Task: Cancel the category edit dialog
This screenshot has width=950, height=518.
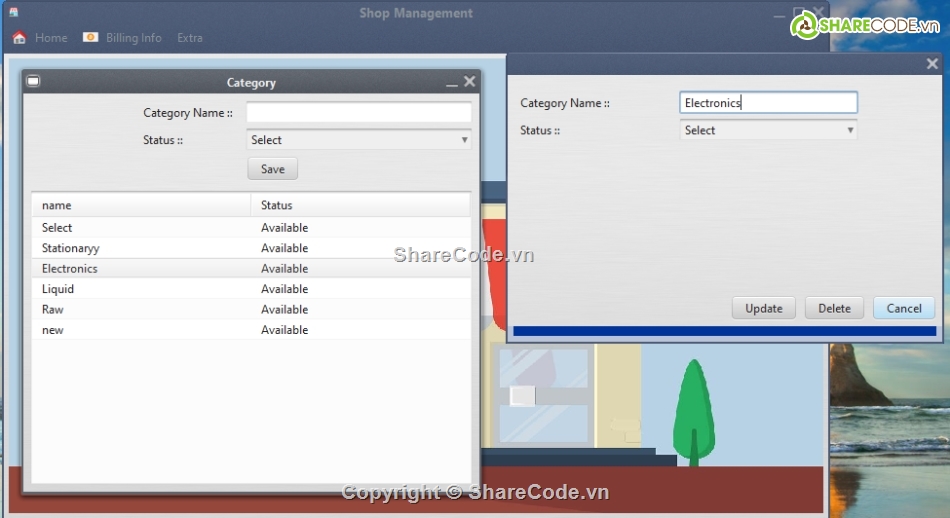Action: tap(904, 308)
